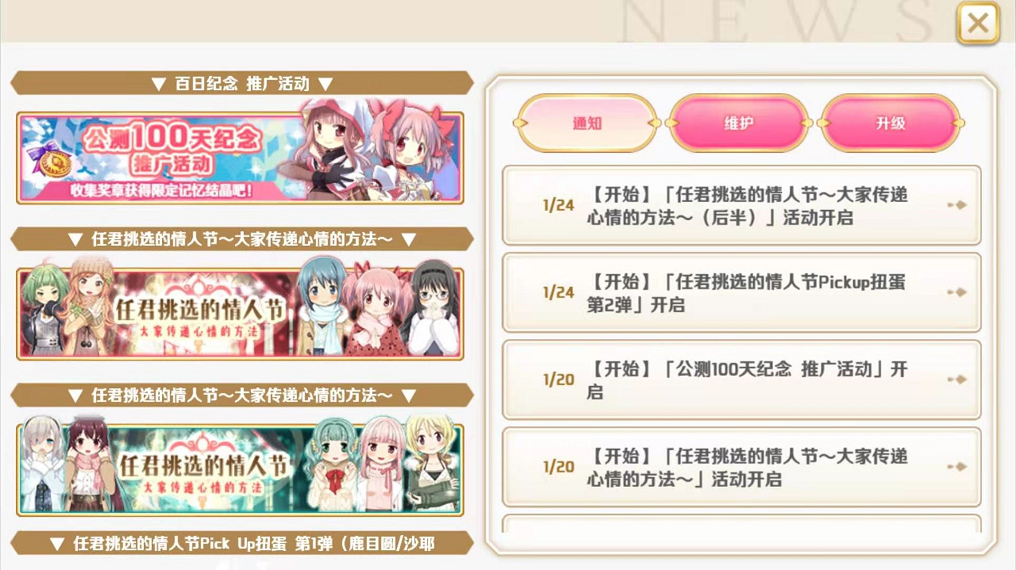Open the 公测100天纪念推广活动 banner
This screenshot has height=570, width=1016.
[240, 157]
